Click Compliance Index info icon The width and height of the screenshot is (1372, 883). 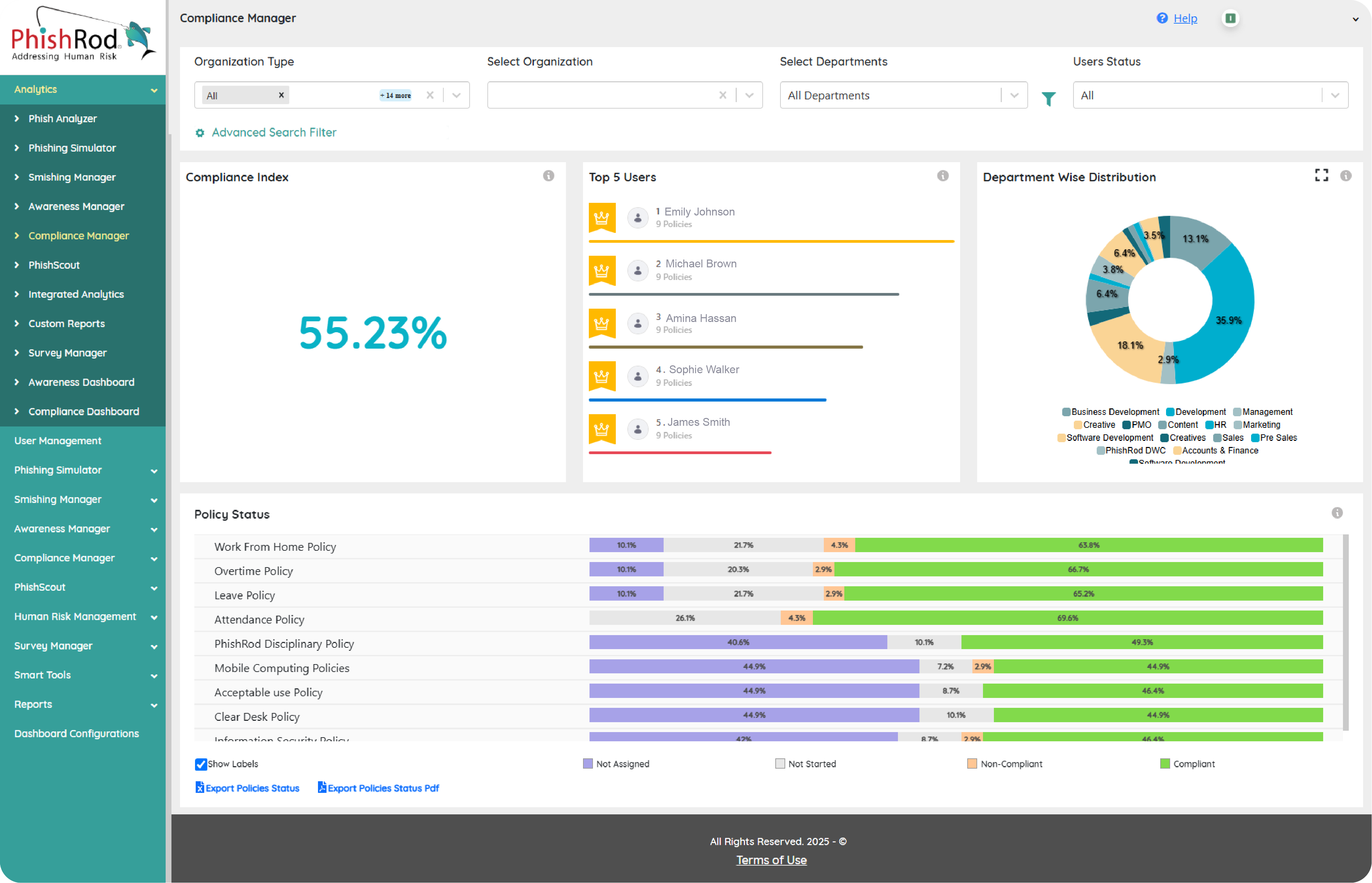pos(548,176)
